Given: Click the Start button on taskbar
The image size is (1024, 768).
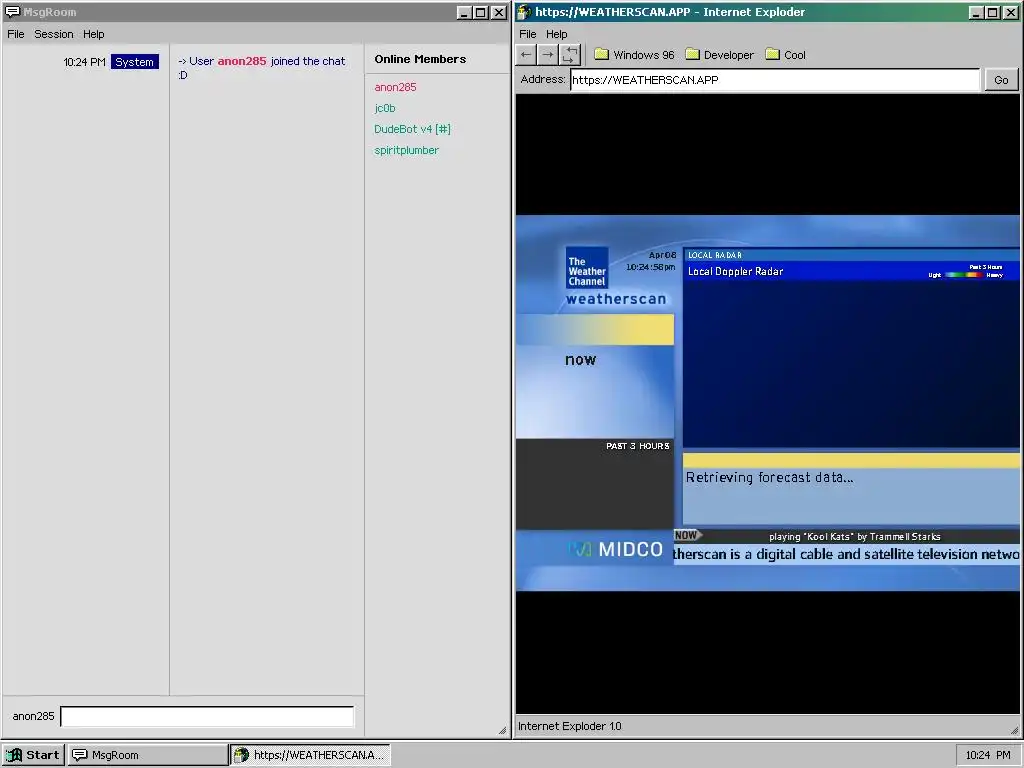Looking at the screenshot, I should (x=33, y=755).
